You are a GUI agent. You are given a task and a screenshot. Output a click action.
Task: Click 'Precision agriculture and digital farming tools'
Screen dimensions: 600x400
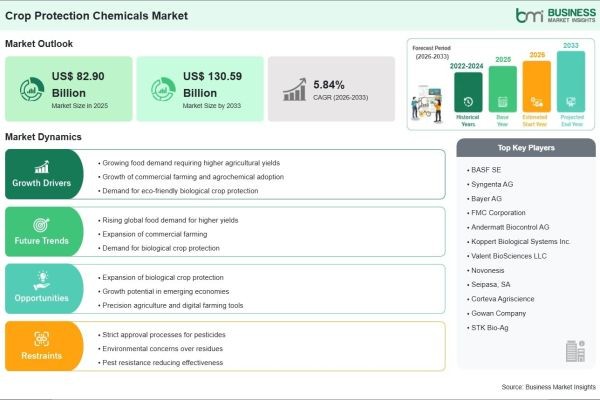pyautogui.click(x=171, y=305)
